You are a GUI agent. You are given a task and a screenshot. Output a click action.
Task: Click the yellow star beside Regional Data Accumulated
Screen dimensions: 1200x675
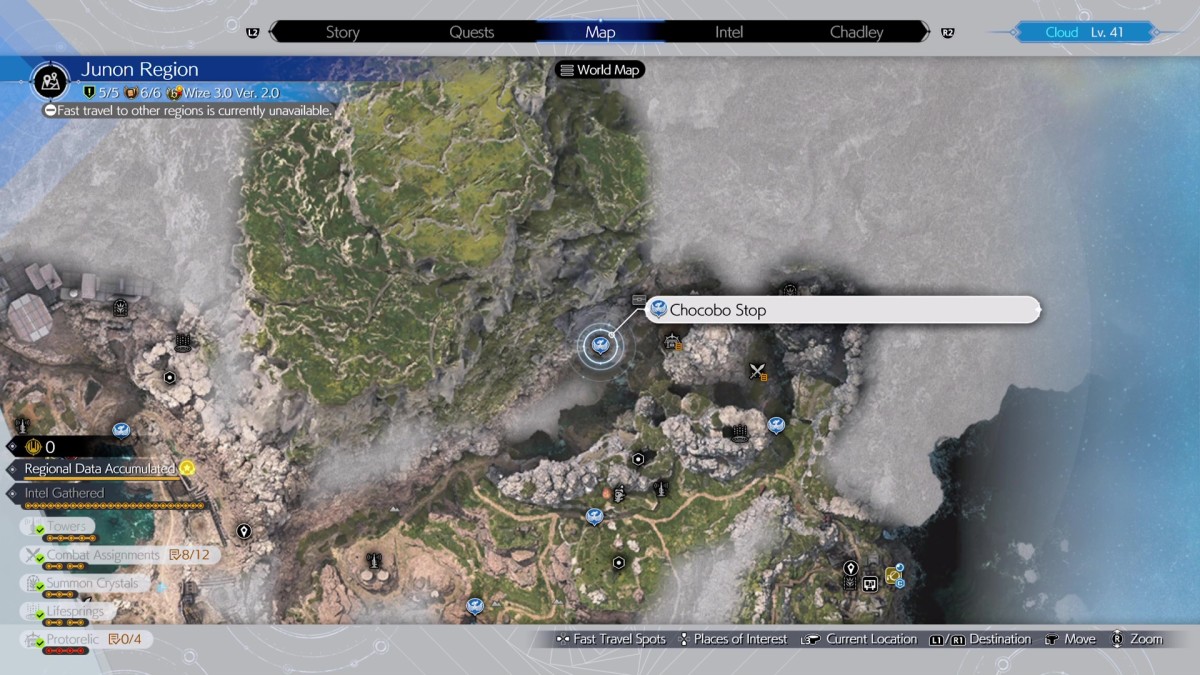pos(186,468)
